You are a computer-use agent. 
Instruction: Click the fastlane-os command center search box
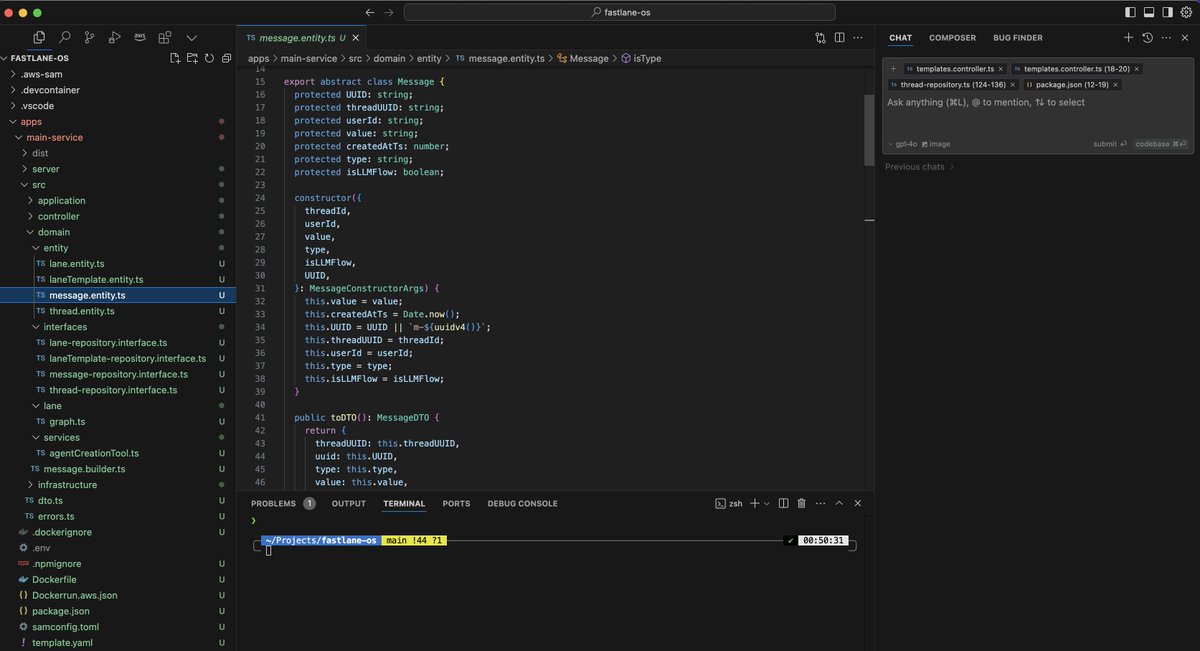[x=620, y=12]
